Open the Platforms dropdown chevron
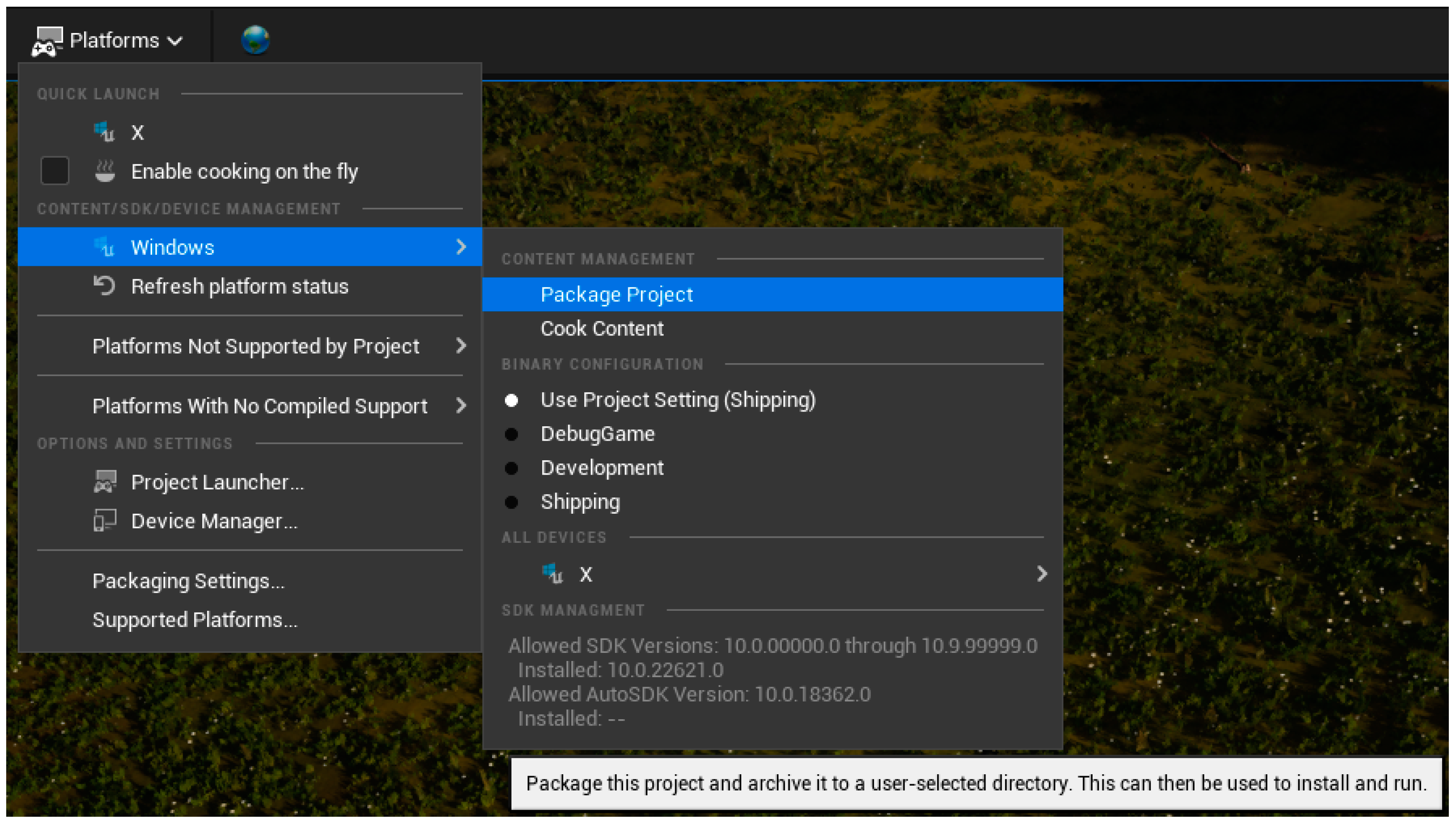The width and height of the screenshot is (1456, 822). coord(176,41)
